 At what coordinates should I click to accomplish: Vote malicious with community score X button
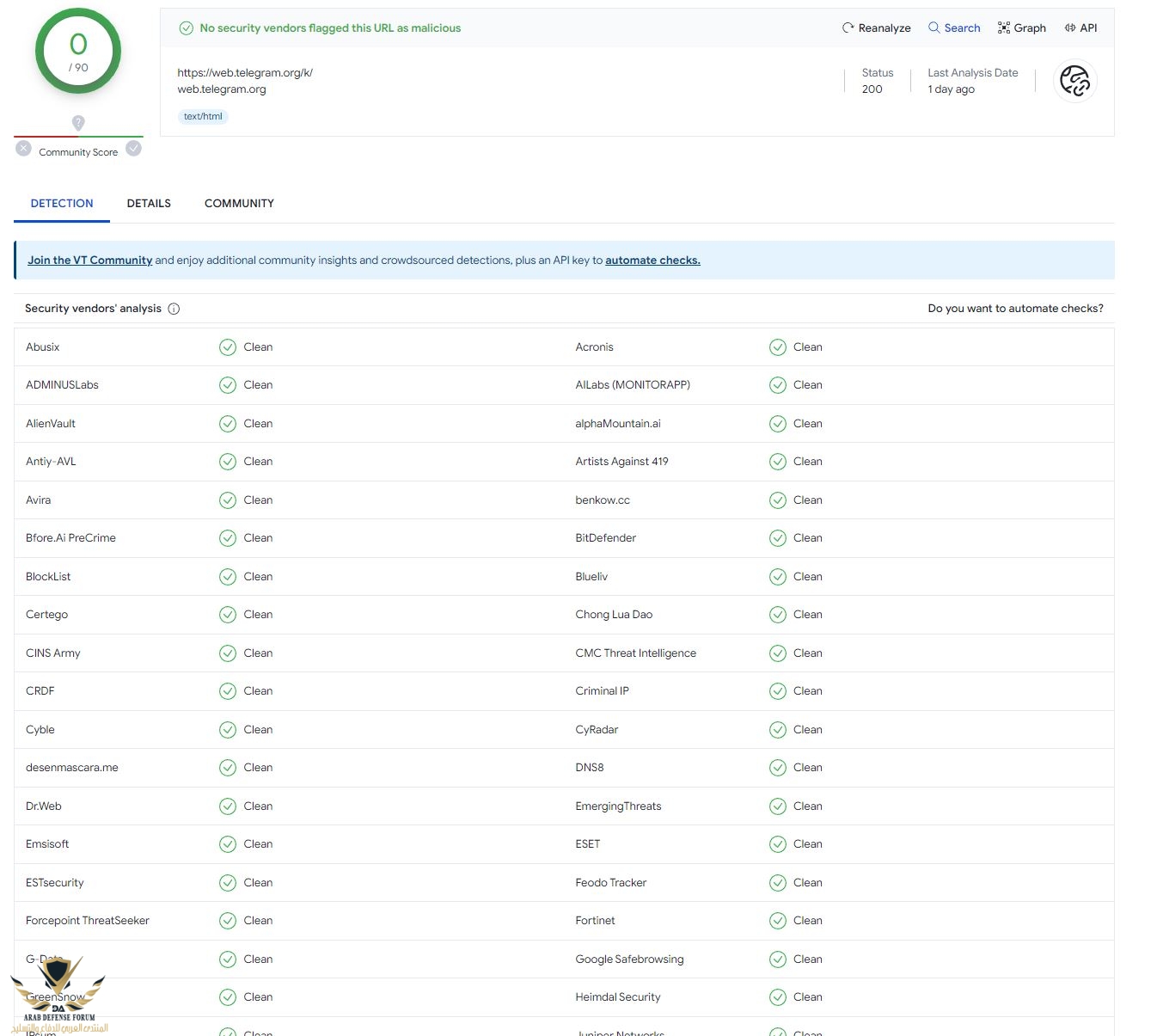[x=23, y=149]
